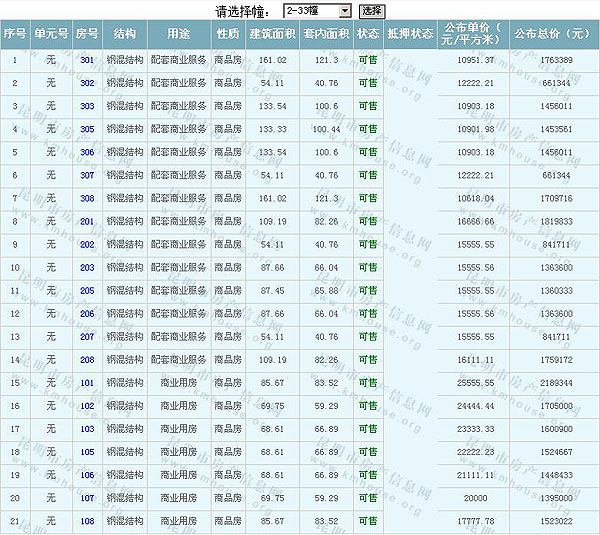Select room number 305 link
600x535 pixels.
click(87, 129)
